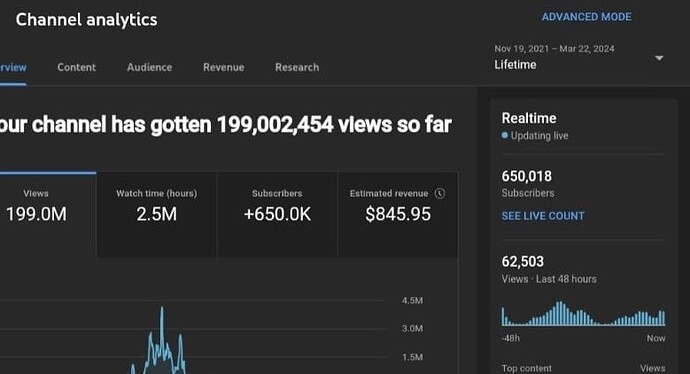The width and height of the screenshot is (690, 374).
Task: Go to the Revenue tab
Action: point(224,67)
